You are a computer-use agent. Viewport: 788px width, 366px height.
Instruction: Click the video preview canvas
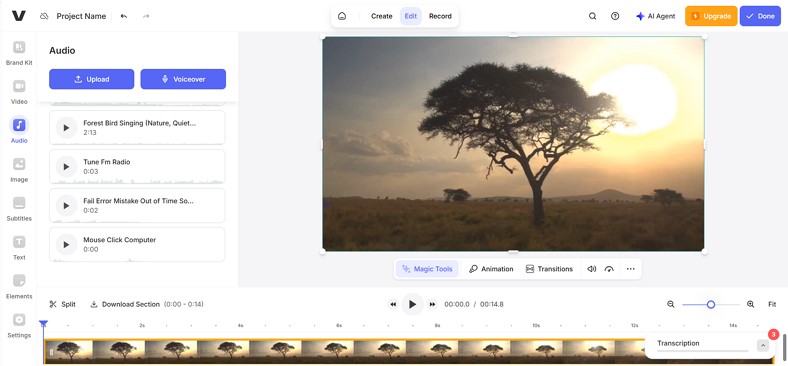pos(513,143)
